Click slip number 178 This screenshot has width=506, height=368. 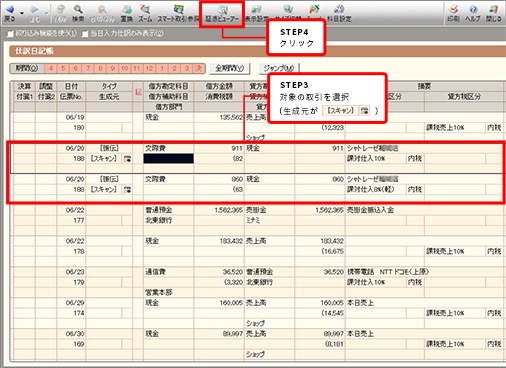[x=79, y=251]
